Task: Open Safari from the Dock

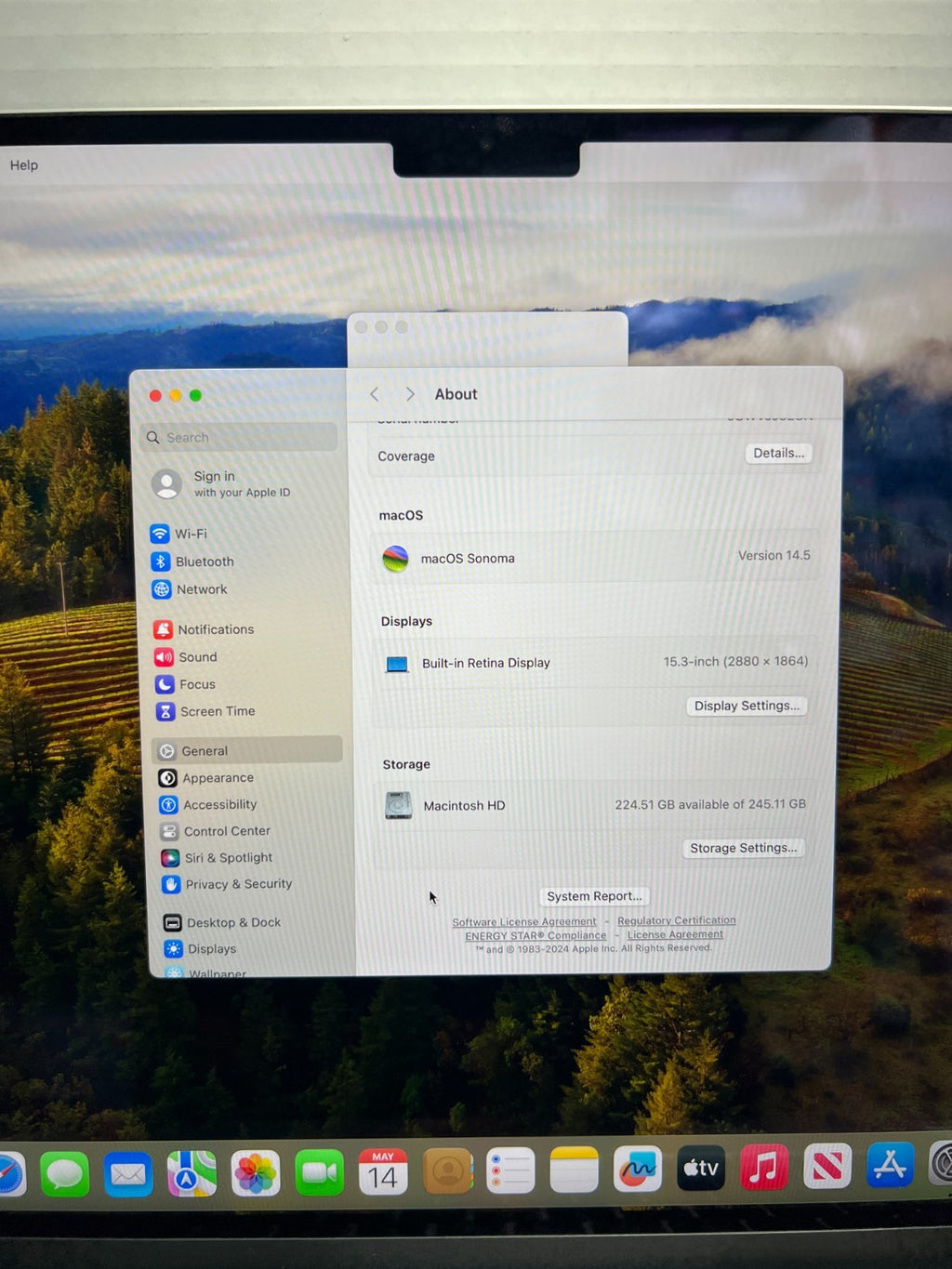Action: (x=9, y=1173)
